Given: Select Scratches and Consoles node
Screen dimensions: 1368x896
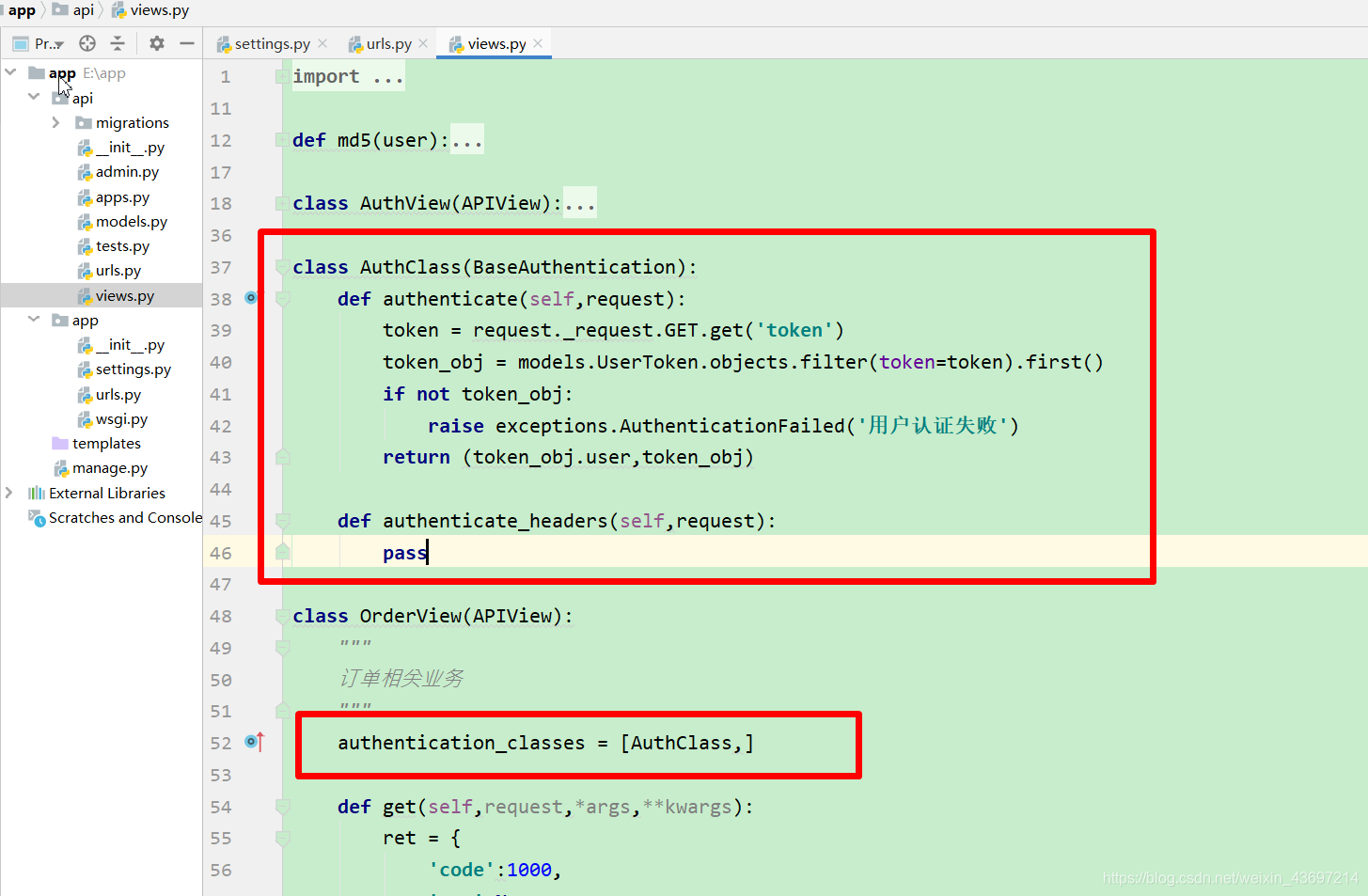Looking at the screenshot, I should click(125, 518).
